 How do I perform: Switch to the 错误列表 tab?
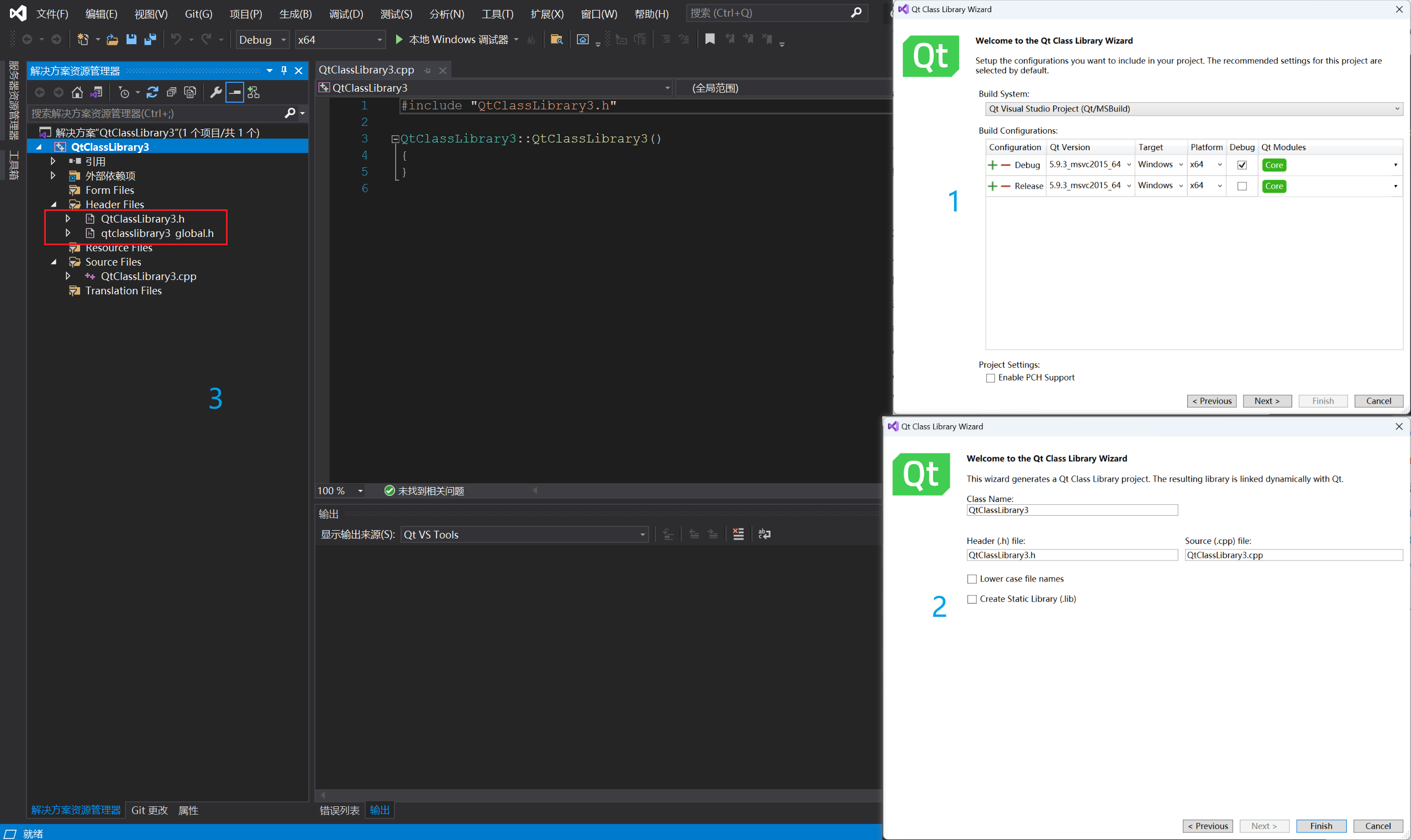coord(339,810)
